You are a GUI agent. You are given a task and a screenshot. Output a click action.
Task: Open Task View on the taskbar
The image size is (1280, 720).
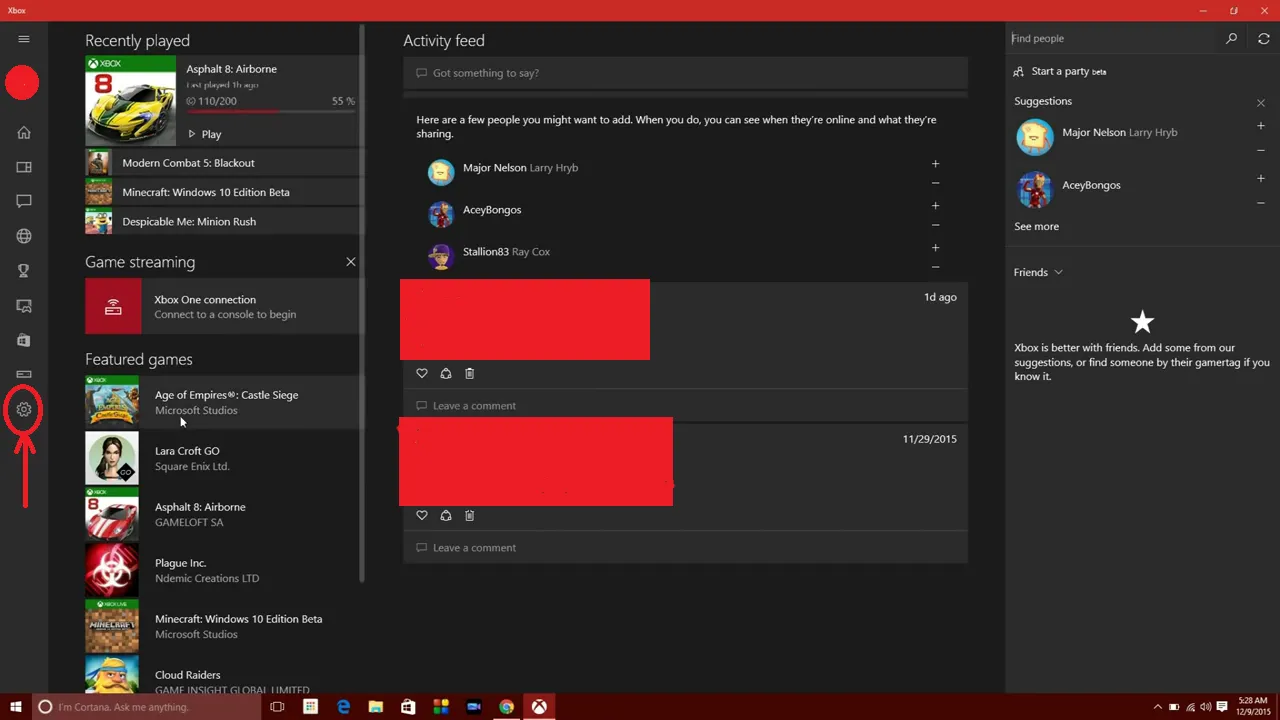(x=277, y=707)
